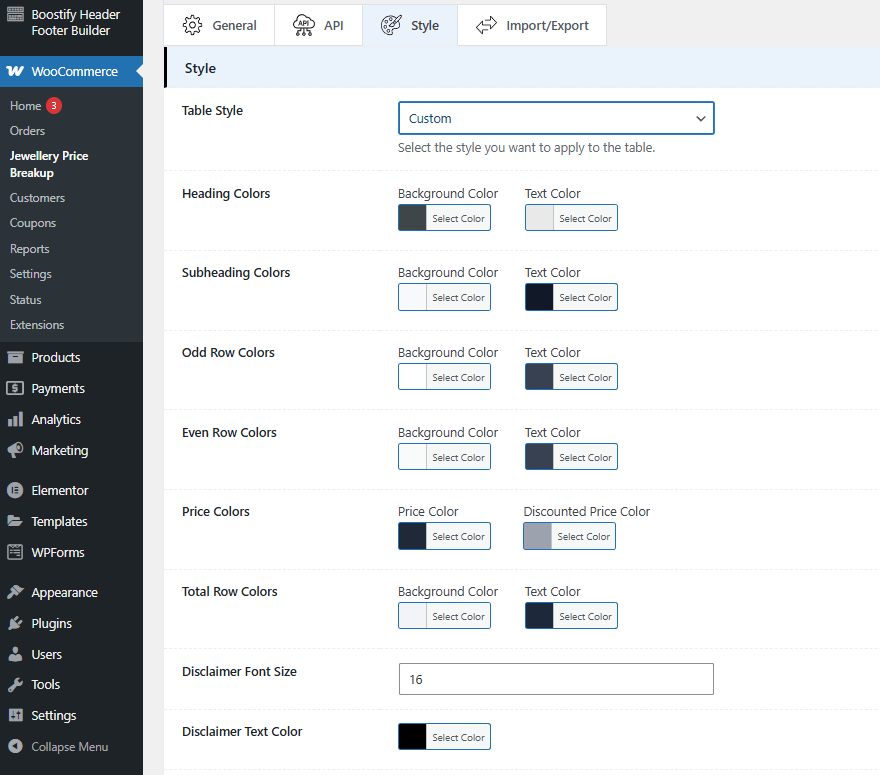
Task: Click the Users person icon
Action: coord(15,654)
